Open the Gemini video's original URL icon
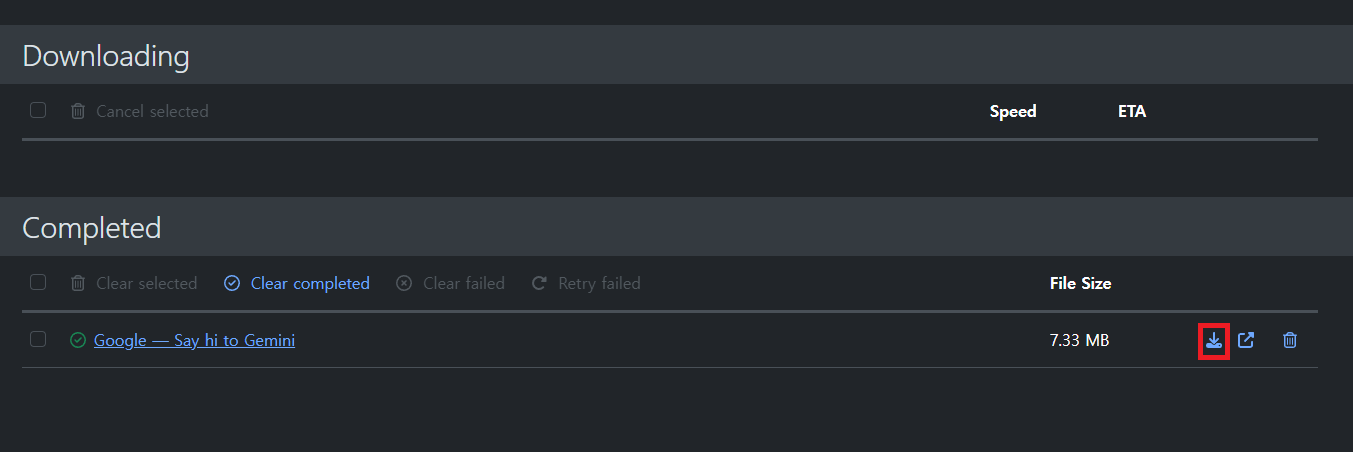The width and height of the screenshot is (1353, 452). (1246, 341)
